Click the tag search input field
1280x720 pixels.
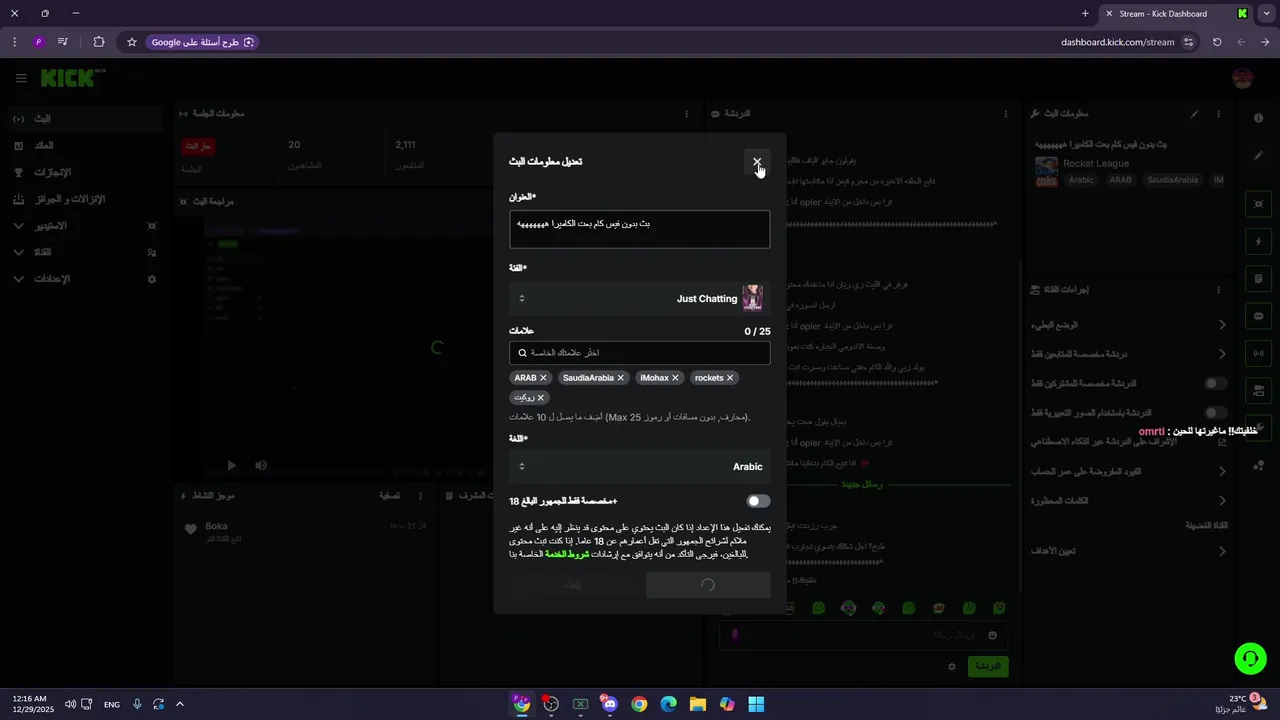pos(640,353)
